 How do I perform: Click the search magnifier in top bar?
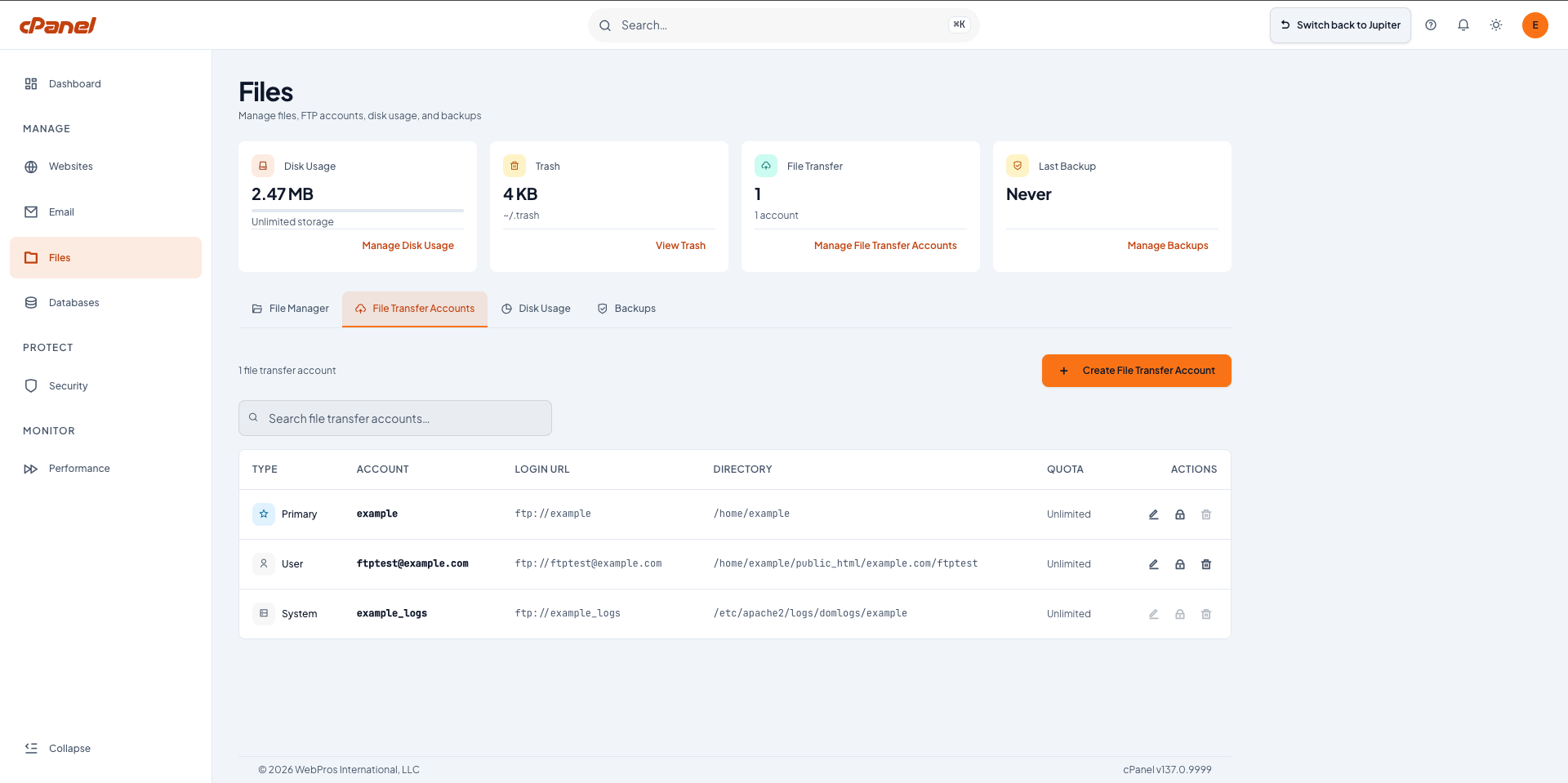coord(605,25)
